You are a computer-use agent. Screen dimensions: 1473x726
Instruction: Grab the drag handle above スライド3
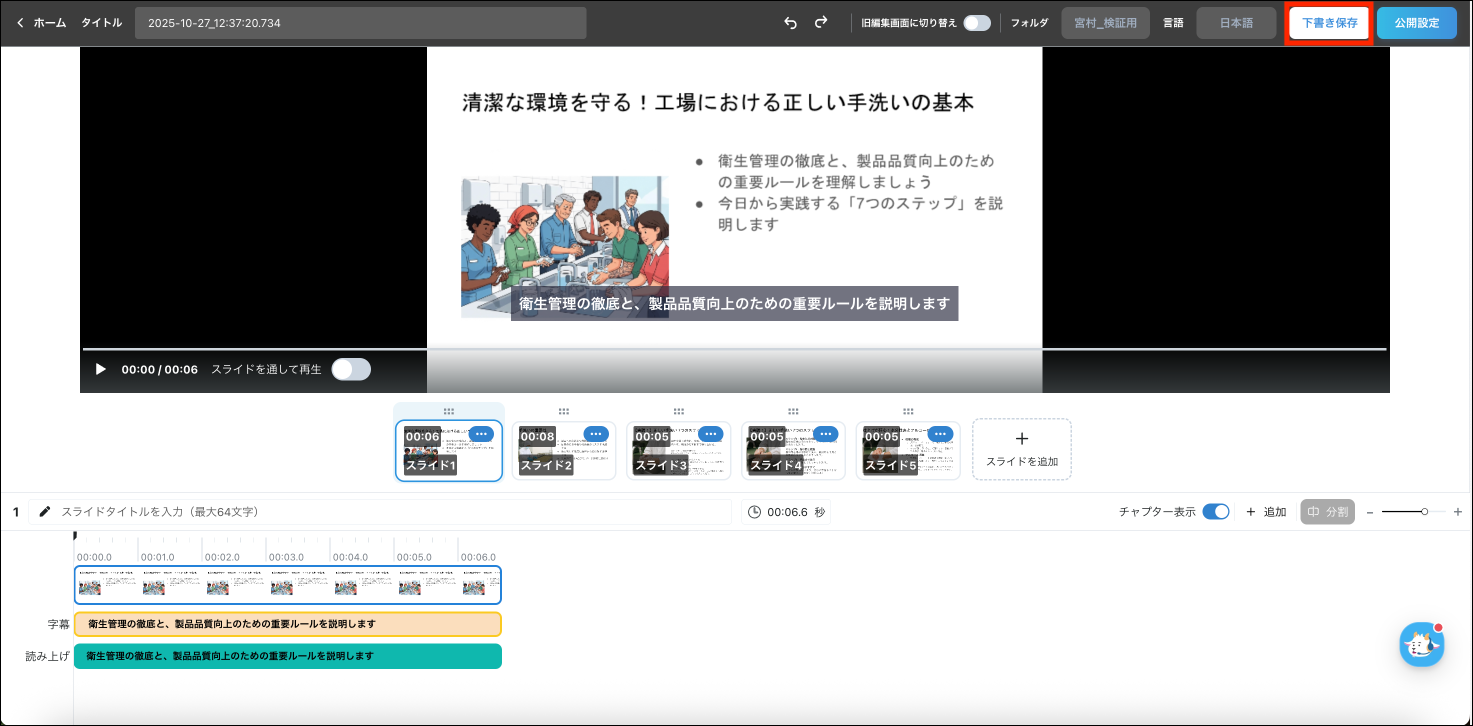(x=679, y=411)
